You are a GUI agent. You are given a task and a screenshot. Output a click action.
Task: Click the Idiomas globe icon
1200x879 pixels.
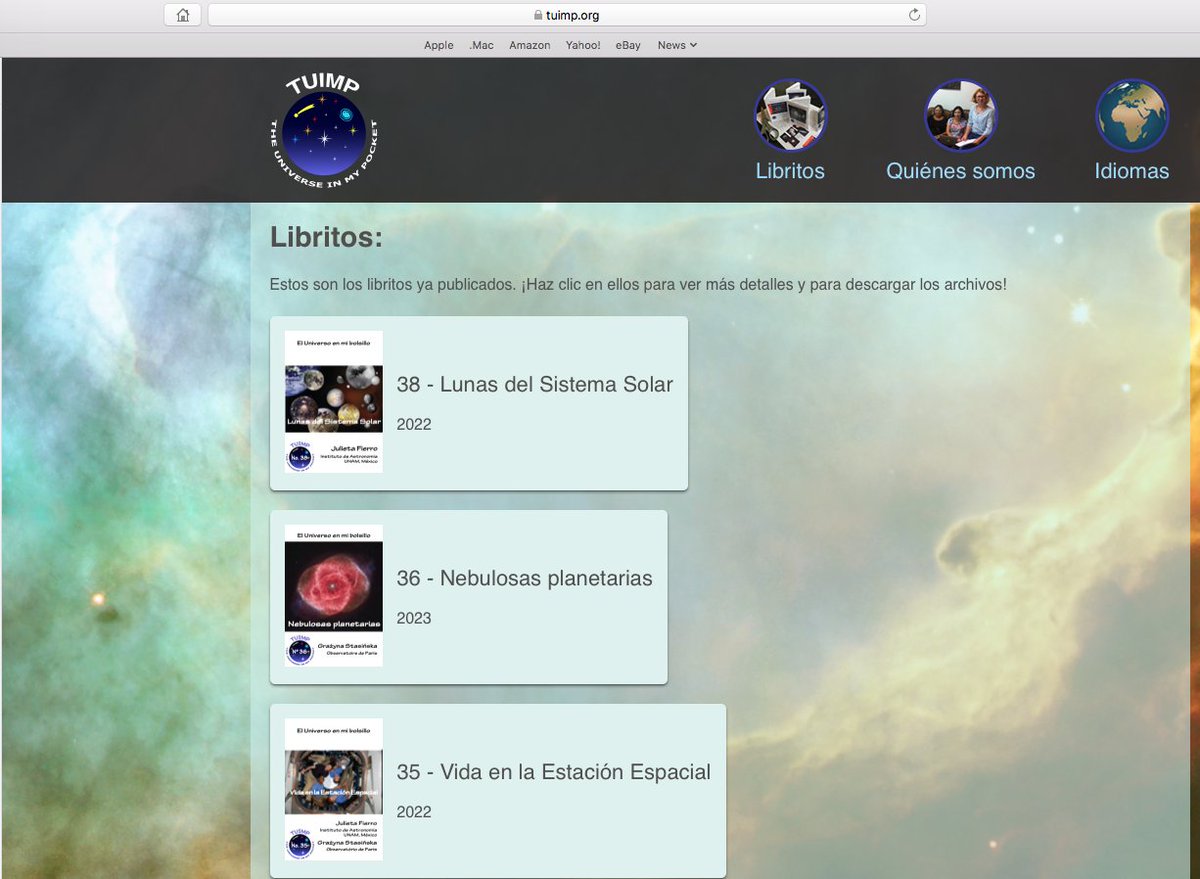tap(1132, 116)
